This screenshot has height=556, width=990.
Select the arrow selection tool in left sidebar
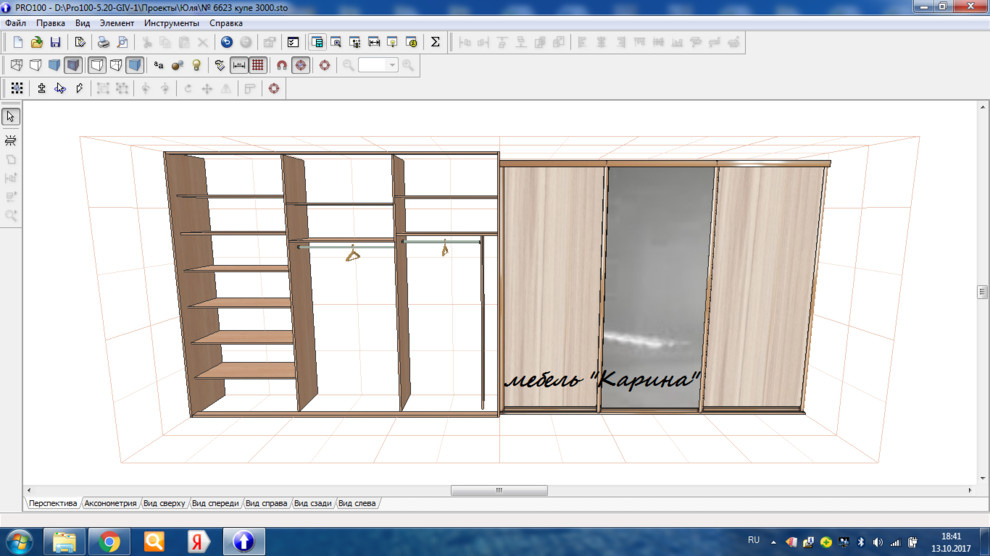(11, 117)
